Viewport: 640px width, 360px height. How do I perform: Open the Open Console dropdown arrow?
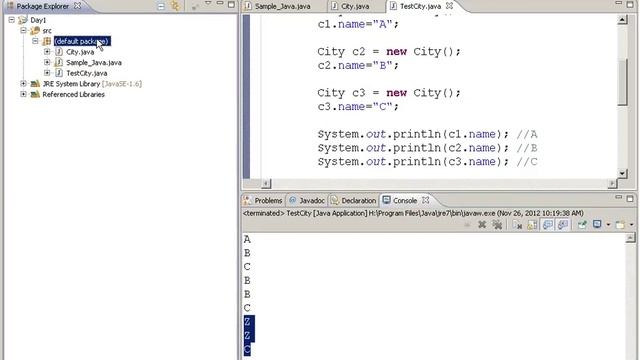tap(631, 225)
